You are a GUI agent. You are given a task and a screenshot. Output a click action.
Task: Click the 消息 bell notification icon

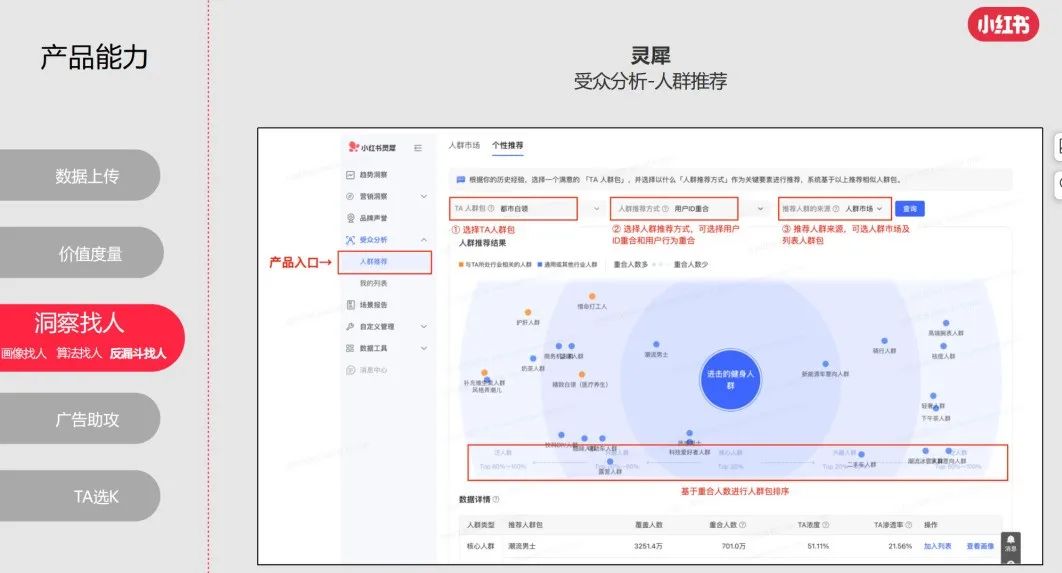tap(1010, 541)
